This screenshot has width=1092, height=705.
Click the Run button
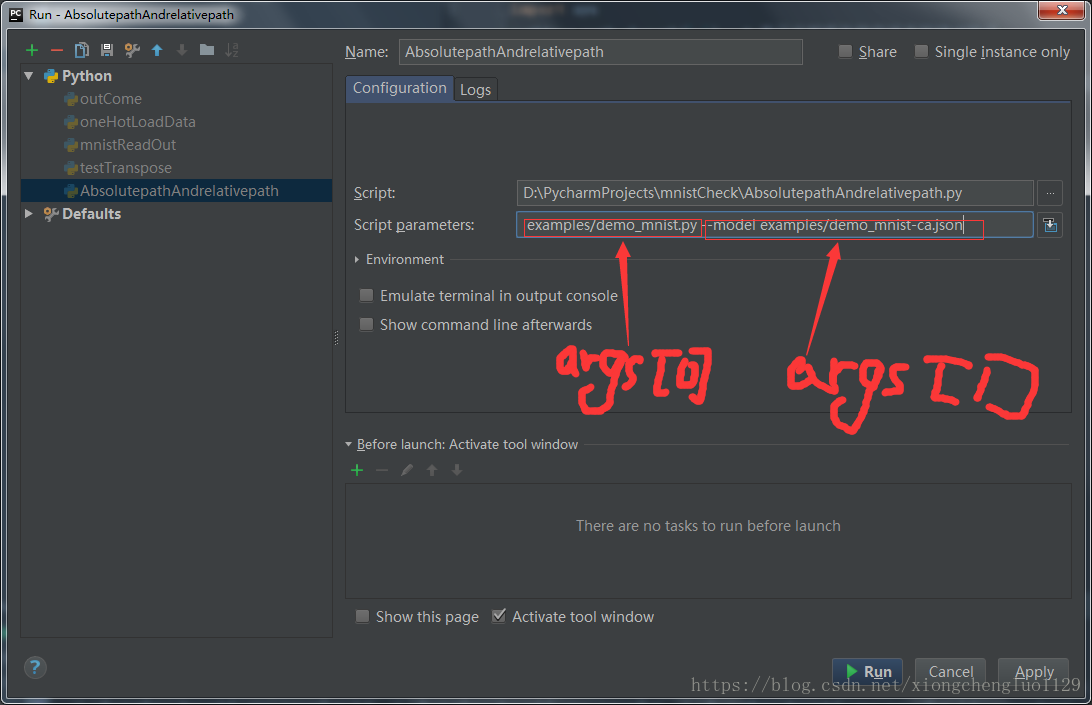click(868, 671)
